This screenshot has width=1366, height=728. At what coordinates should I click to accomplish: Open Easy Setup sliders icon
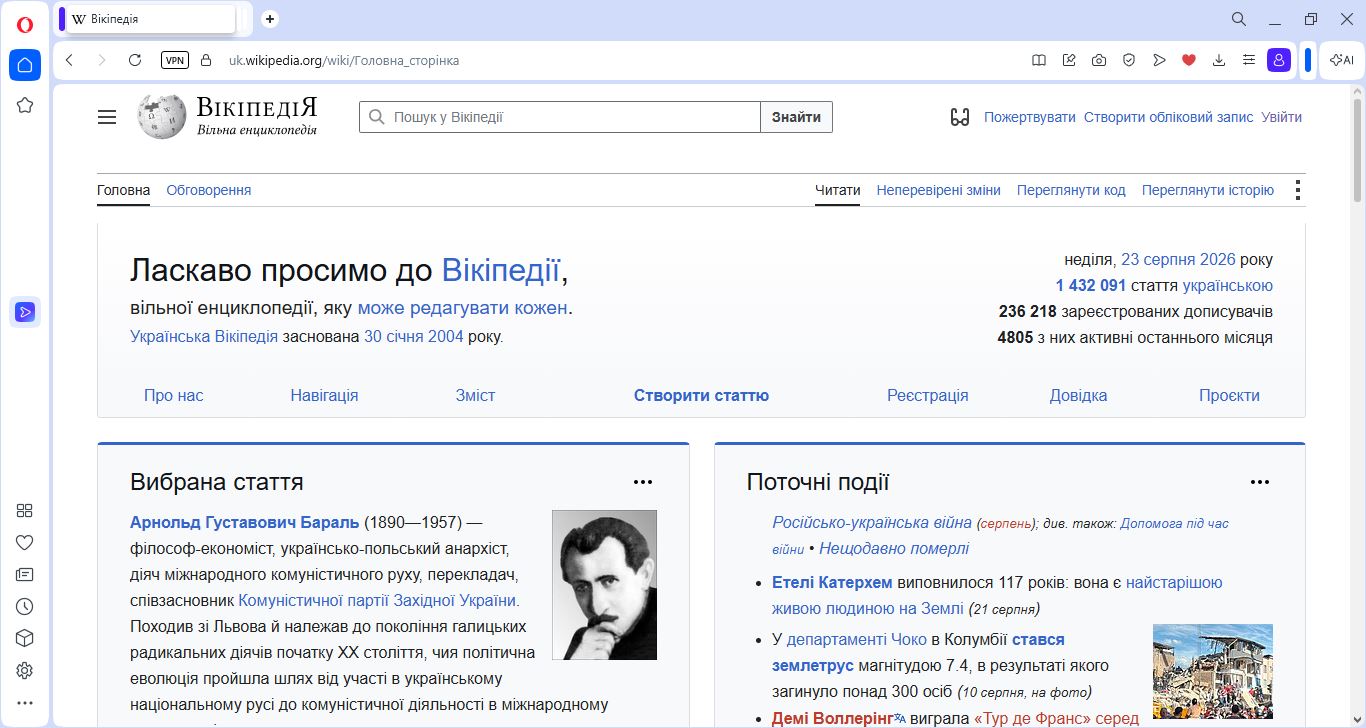click(x=1249, y=60)
